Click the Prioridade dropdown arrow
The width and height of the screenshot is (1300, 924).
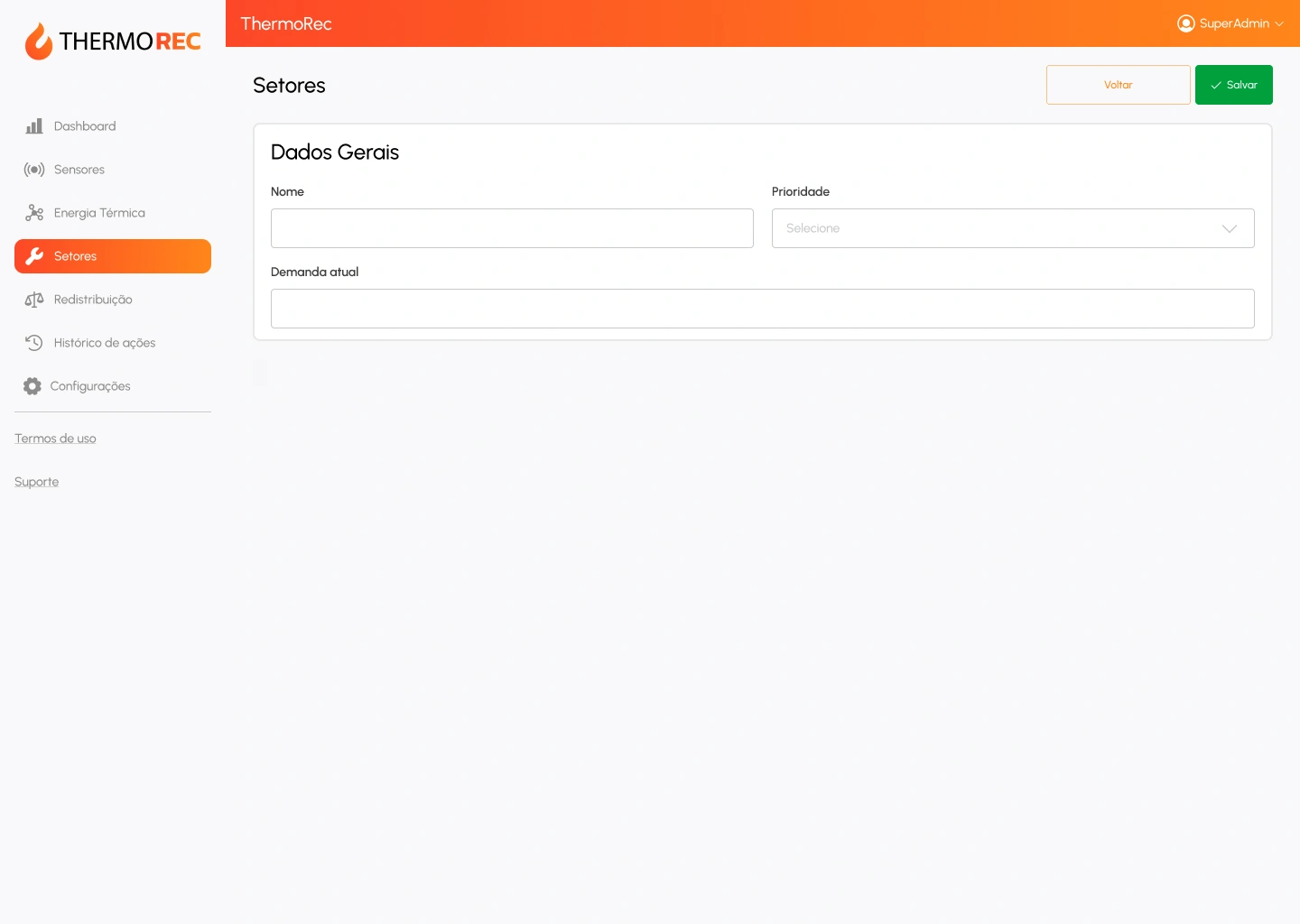[1229, 228]
